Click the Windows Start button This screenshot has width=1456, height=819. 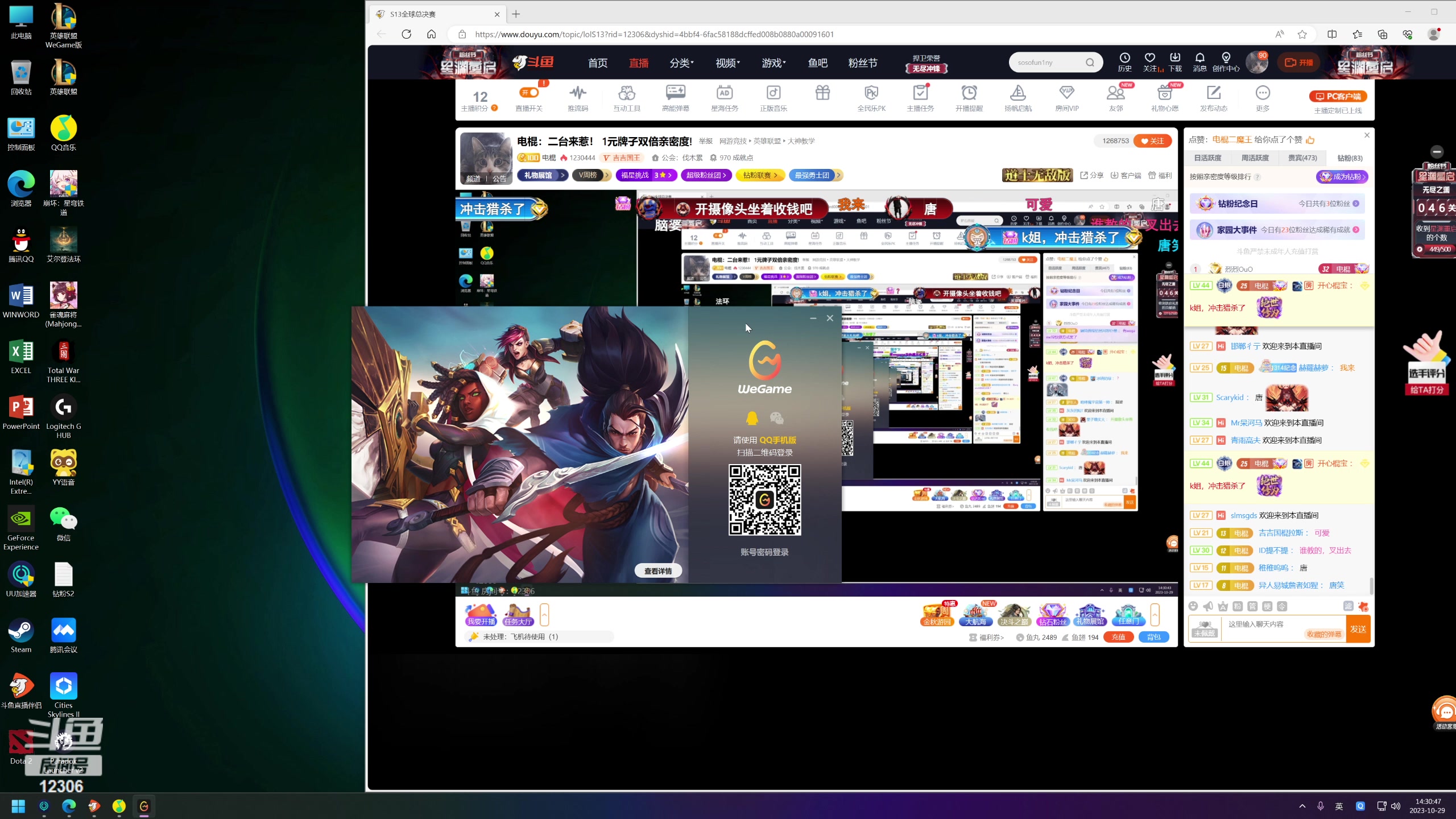pyautogui.click(x=18, y=806)
